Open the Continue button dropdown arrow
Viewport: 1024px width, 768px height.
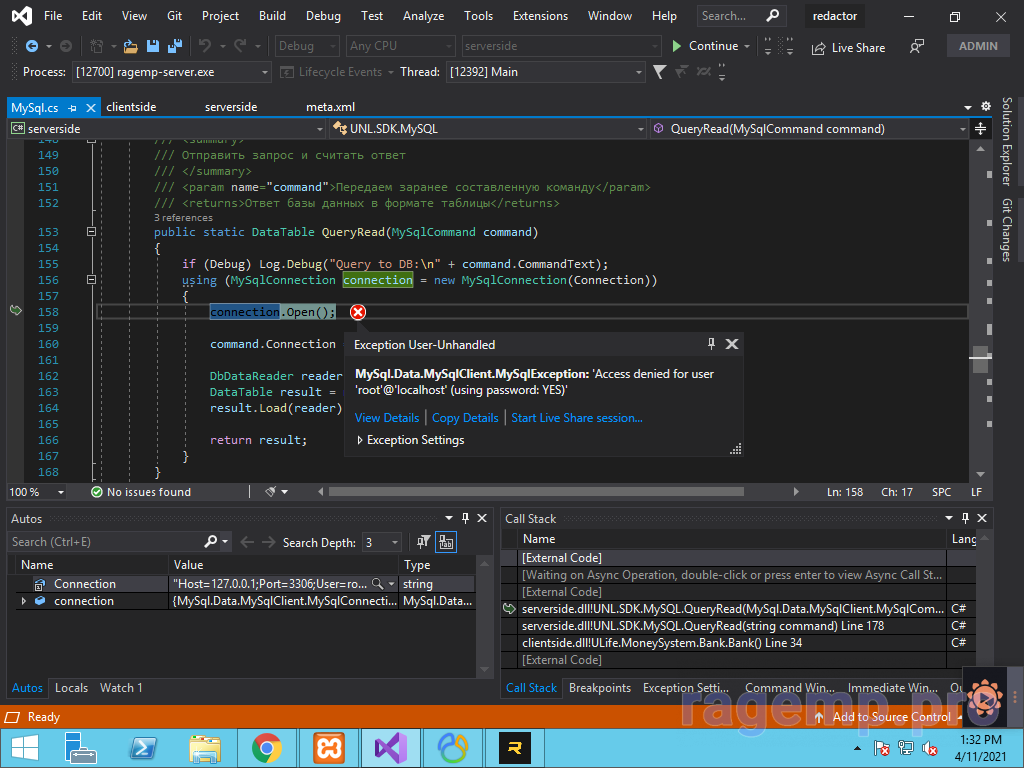(x=746, y=46)
